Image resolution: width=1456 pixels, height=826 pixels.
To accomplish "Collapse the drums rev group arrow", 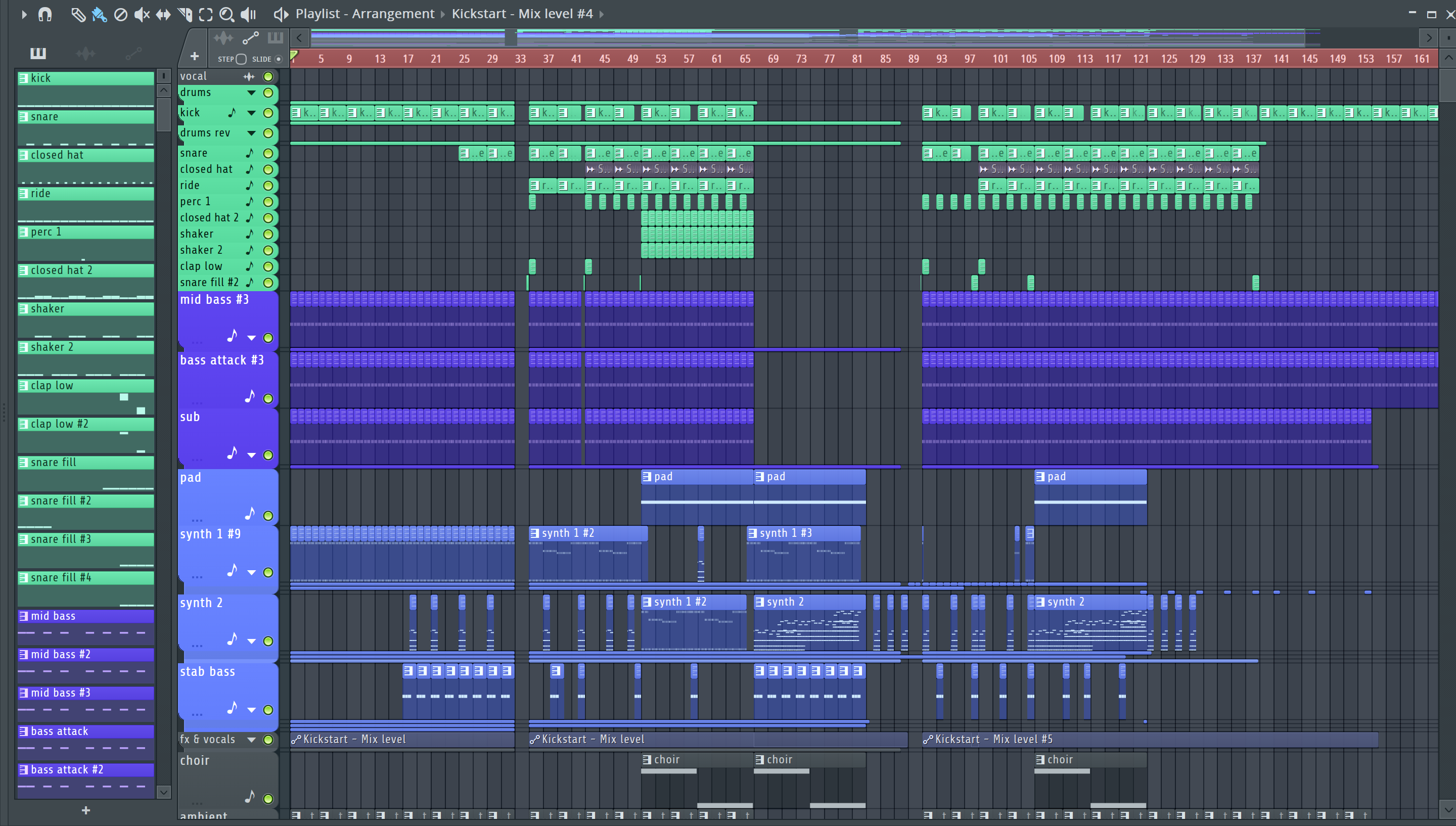I will click(x=251, y=133).
